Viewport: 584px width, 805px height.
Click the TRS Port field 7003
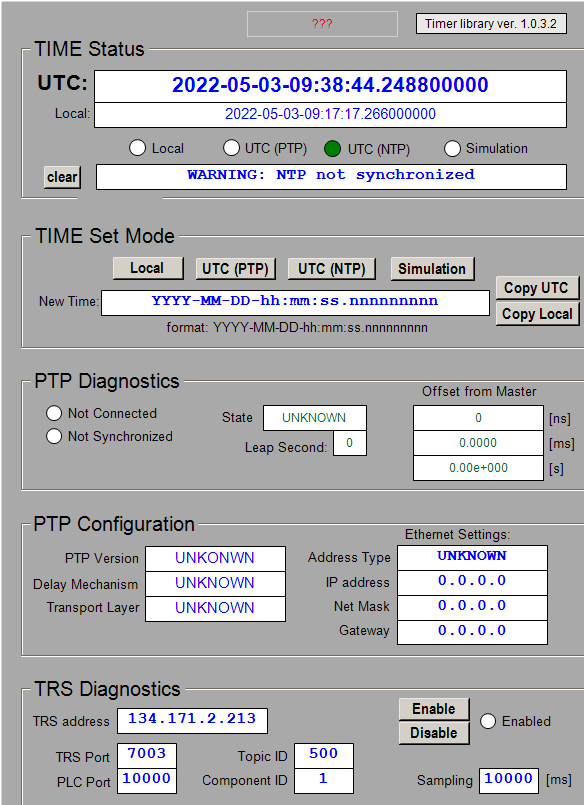[147, 756]
